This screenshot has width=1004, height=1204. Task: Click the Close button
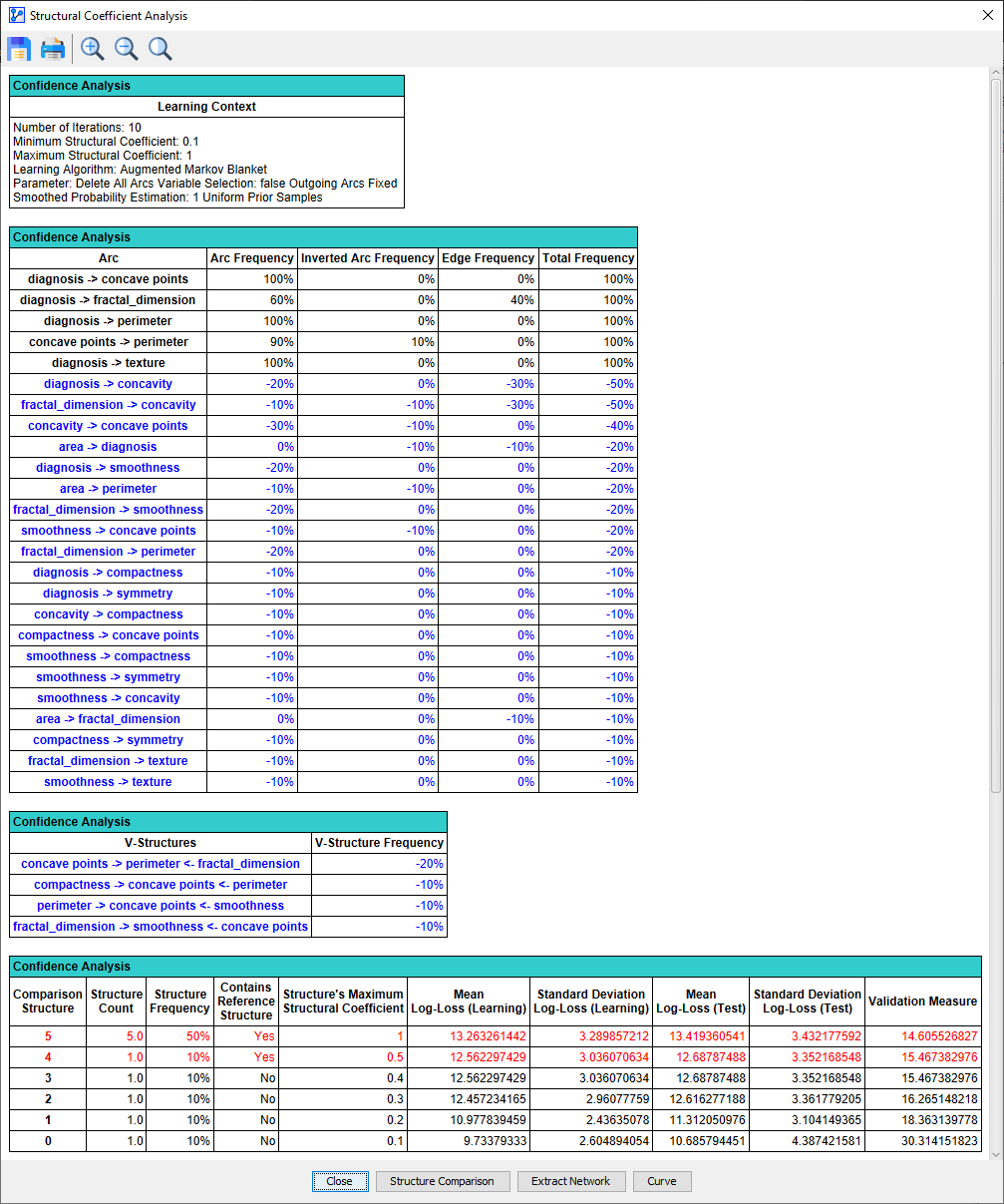pos(339,1181)
